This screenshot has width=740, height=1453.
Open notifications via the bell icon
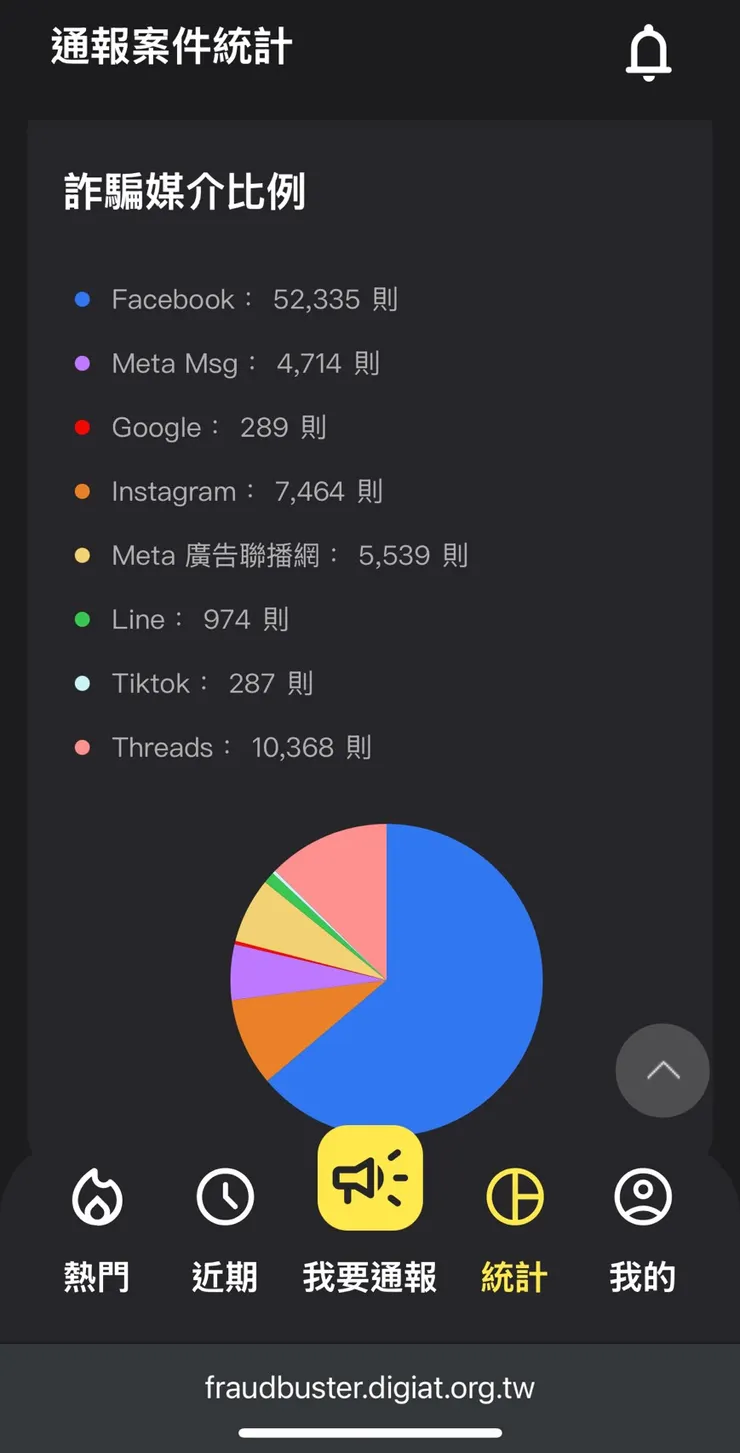(x=648, y=52)
